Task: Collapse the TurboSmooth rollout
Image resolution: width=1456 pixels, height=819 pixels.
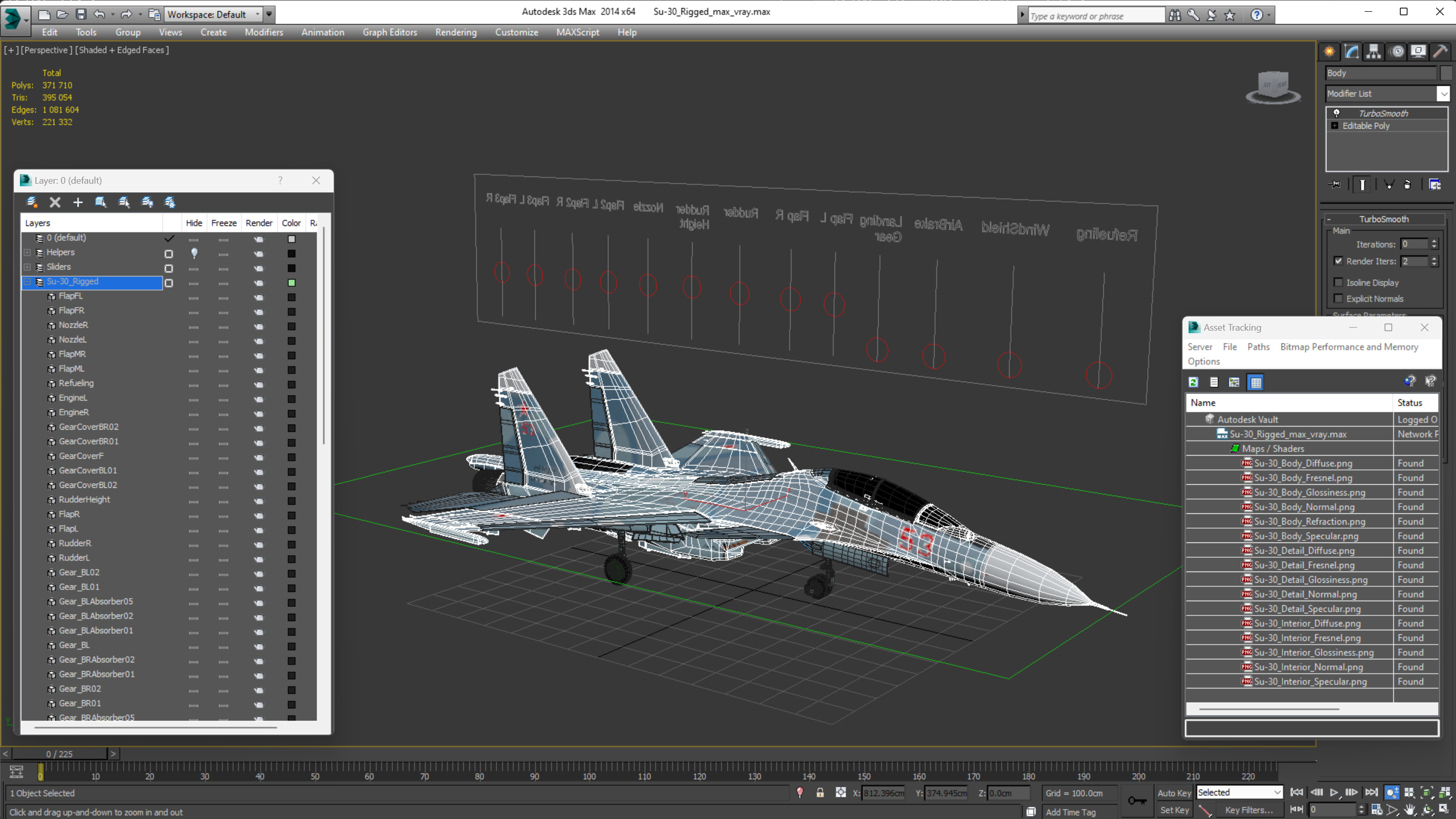Action: [x=1384, y=219]
